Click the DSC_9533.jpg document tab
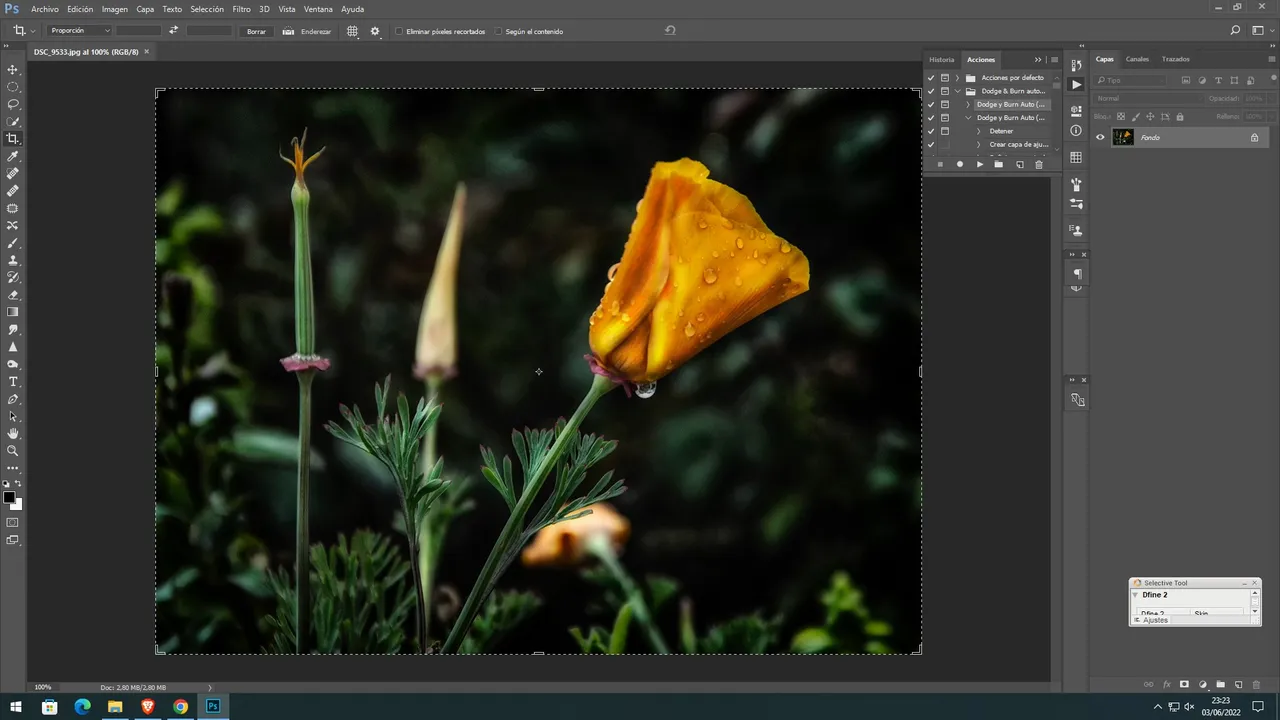Screen dimensions: 1280x720 [86, 52]
